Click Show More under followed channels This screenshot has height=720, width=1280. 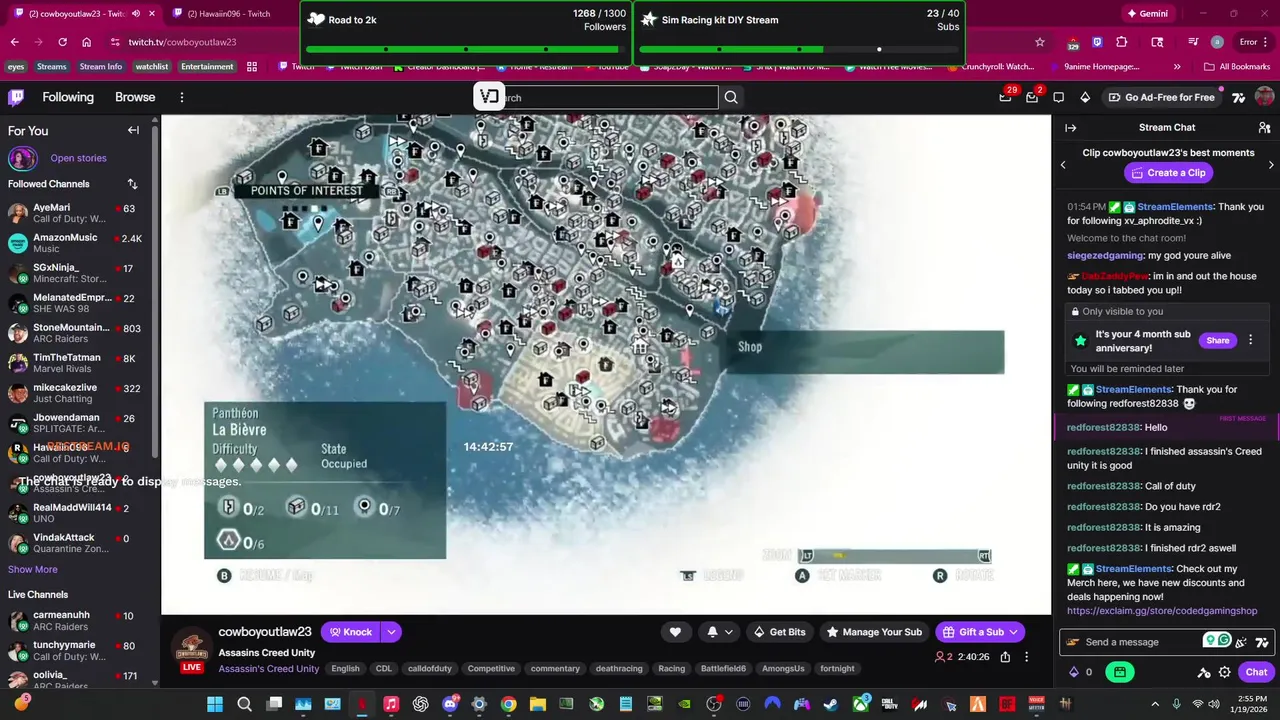pyautogui.click(x=33, y=569)
